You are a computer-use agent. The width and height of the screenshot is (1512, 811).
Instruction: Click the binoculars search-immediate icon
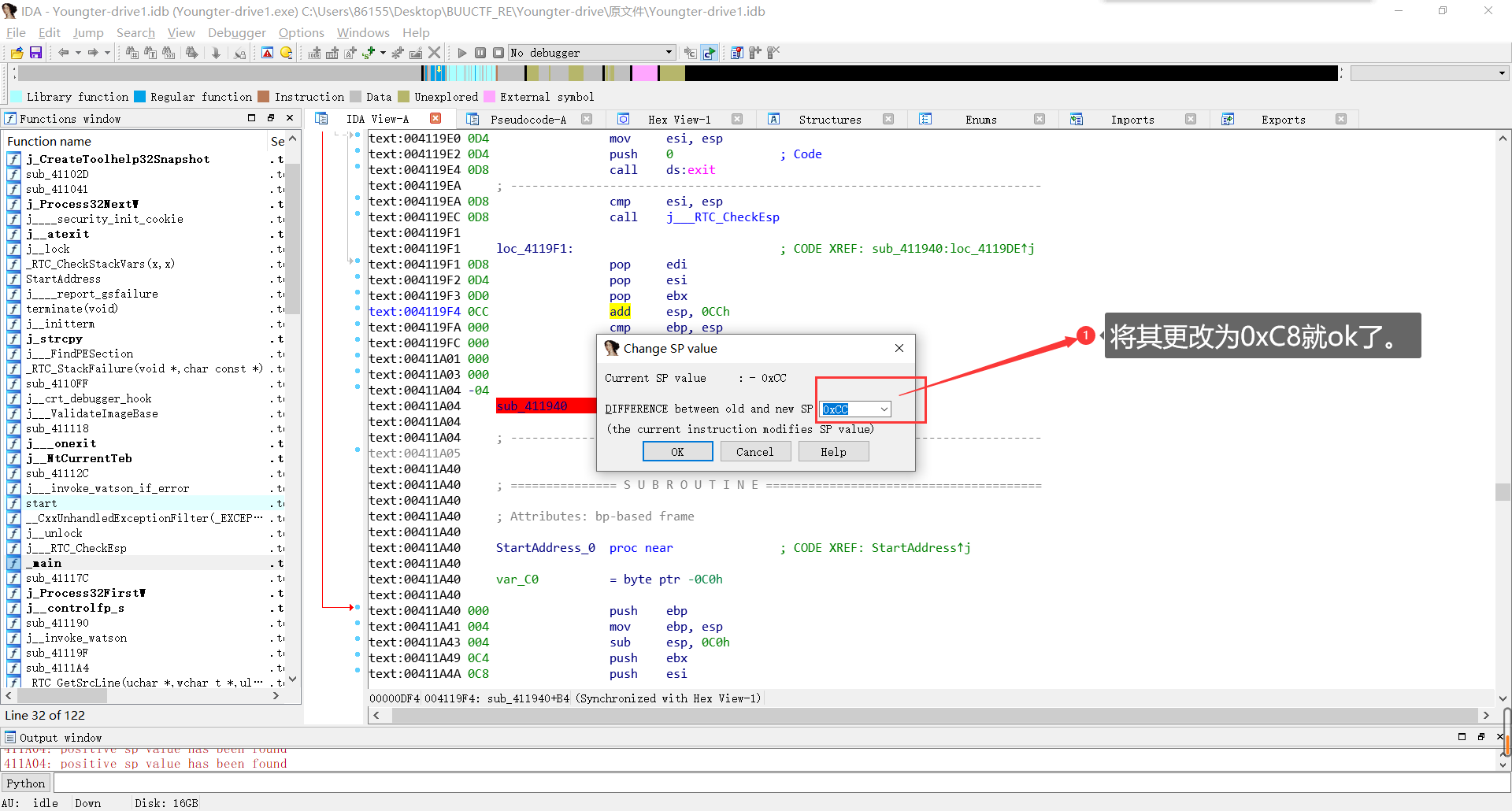[x=132, y=53]
